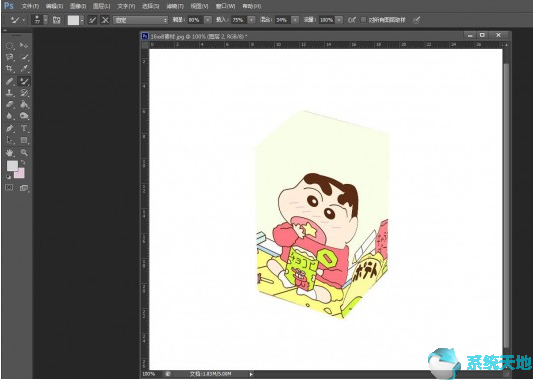Open the Load percentage slider arrow
533x380 pixels.
click(252, 20)
